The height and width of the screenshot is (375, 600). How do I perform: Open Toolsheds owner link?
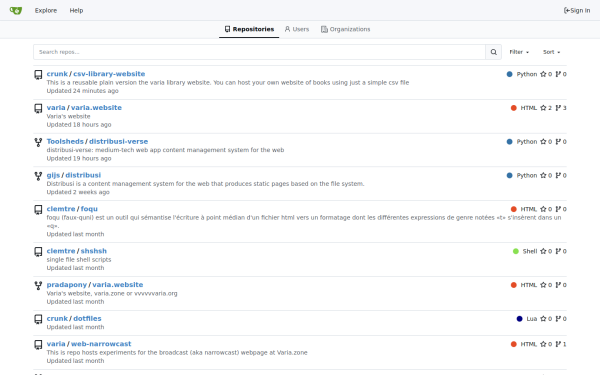pyautogui.click(x=65, y=141)
